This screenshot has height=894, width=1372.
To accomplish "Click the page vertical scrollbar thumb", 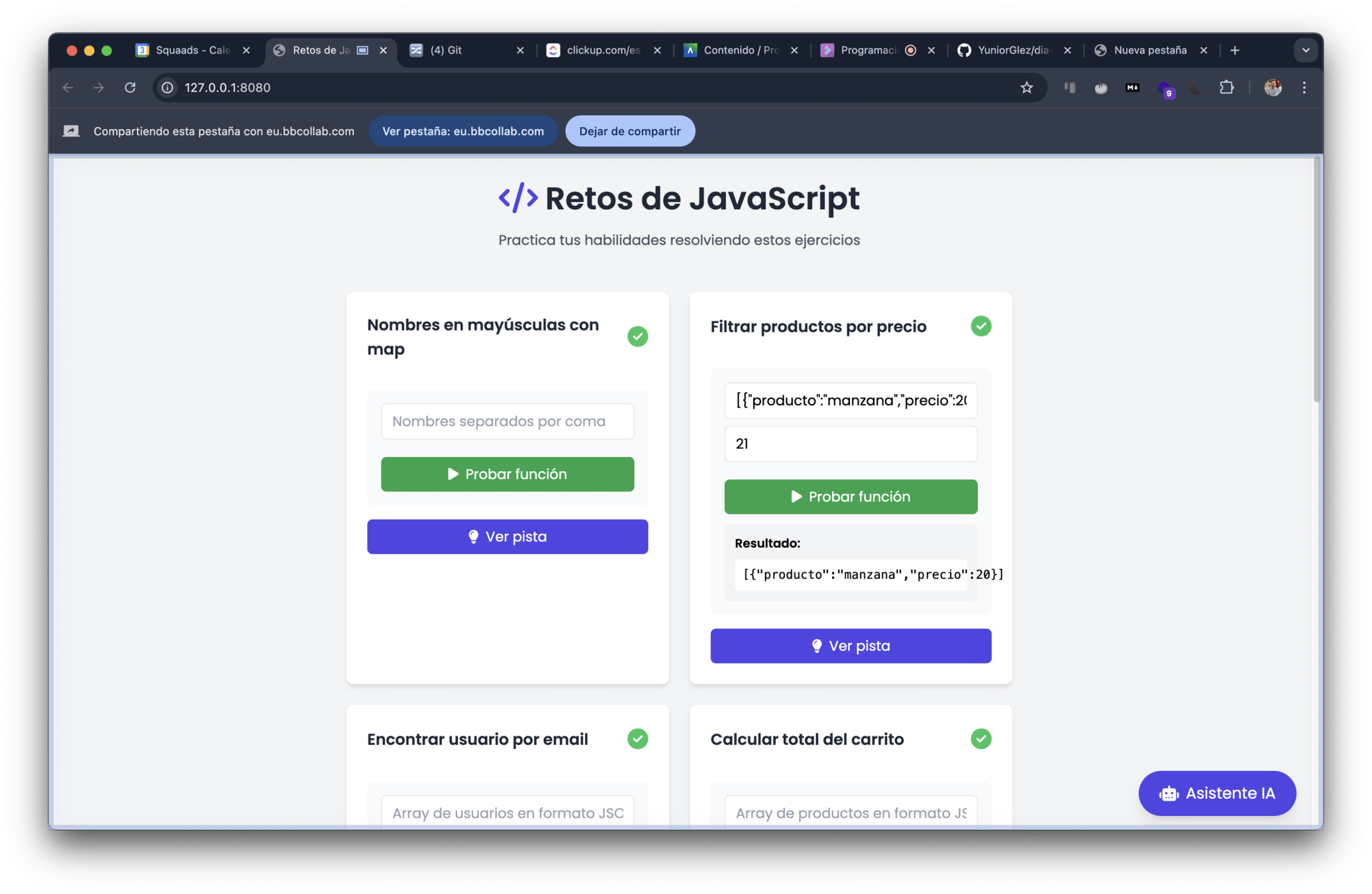I will [1316, 278].
